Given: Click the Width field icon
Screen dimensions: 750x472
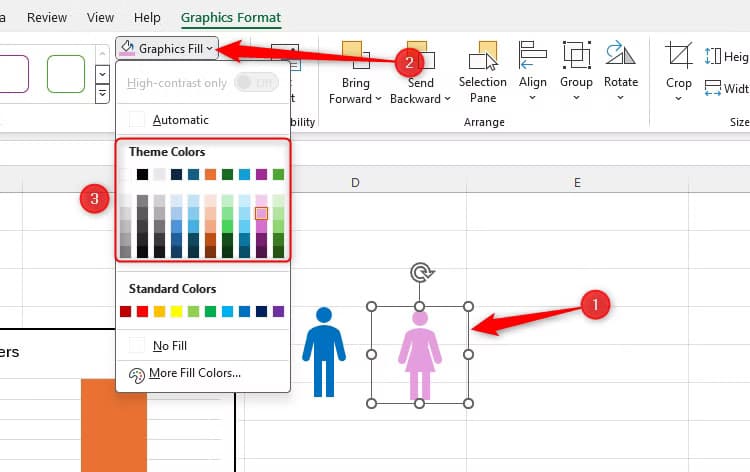Looking at the screenshot, I should (x=713, y=88).
